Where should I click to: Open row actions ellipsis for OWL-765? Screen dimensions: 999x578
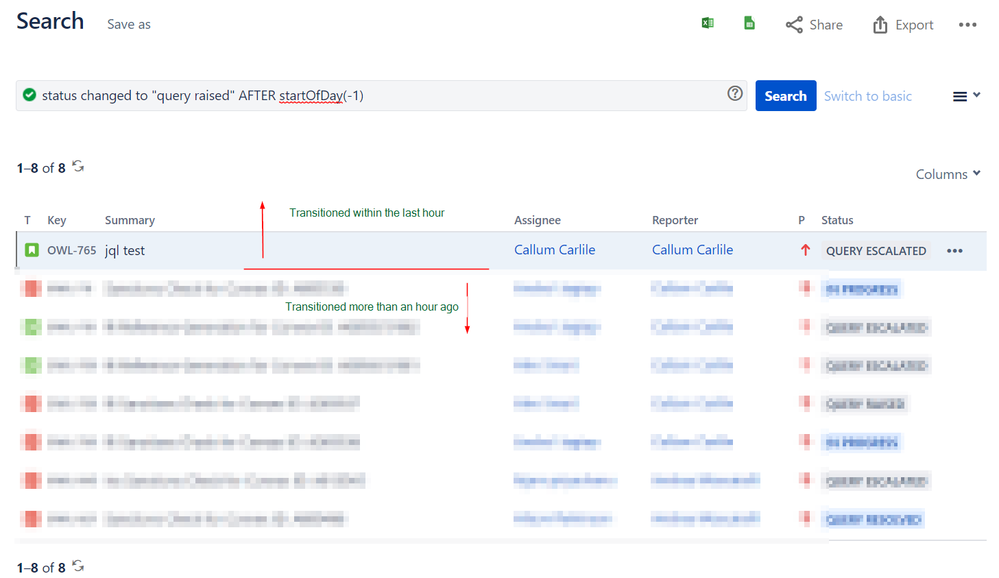tap(954, 250)
